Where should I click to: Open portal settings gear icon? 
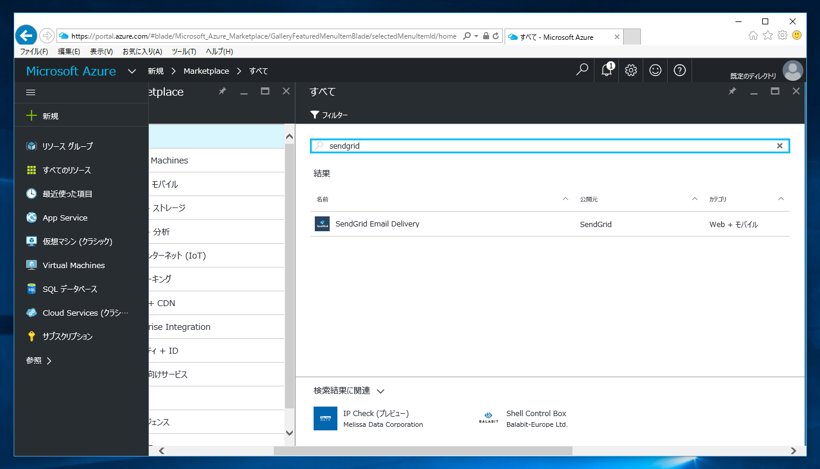(631, 71)
